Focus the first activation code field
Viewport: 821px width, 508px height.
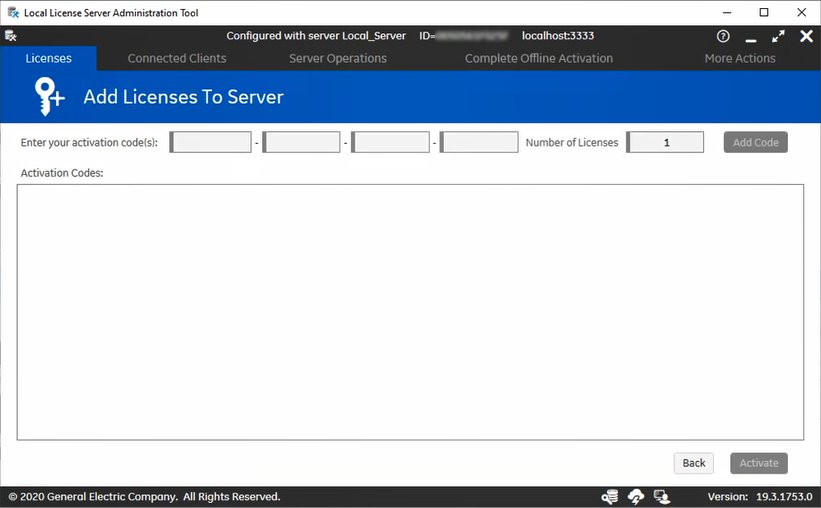coord(210,142)
